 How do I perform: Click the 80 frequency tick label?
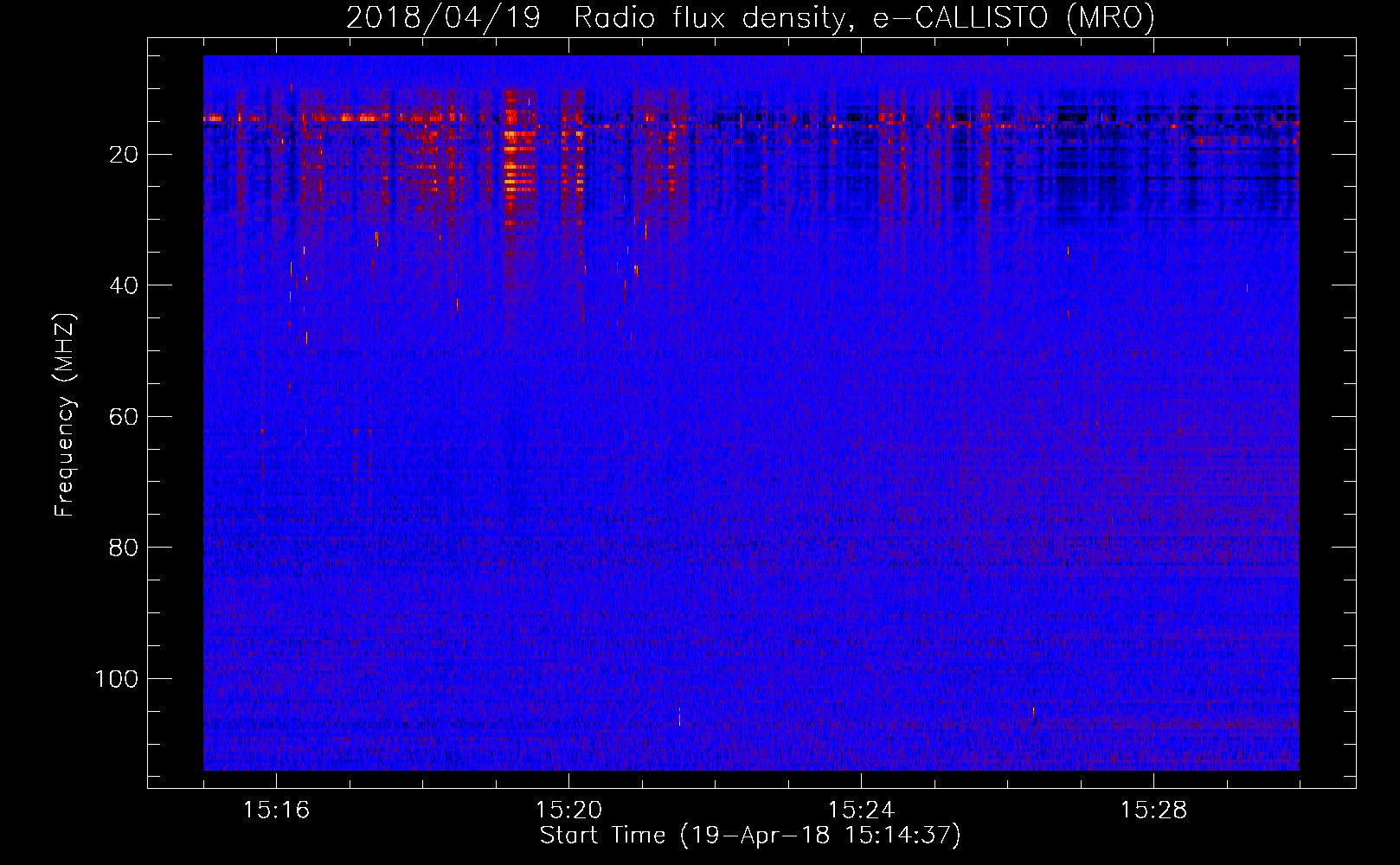pos(124,548)
